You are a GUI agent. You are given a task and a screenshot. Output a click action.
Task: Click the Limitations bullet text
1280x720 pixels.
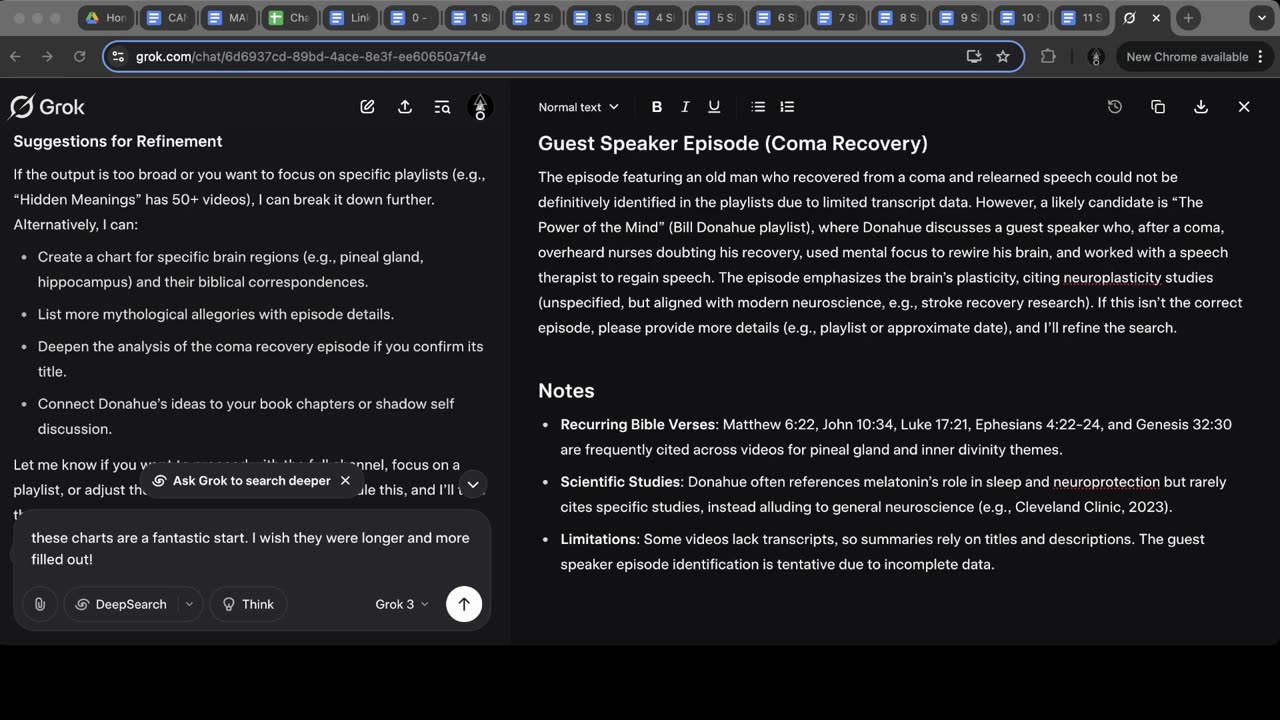[x=882, y=551]
